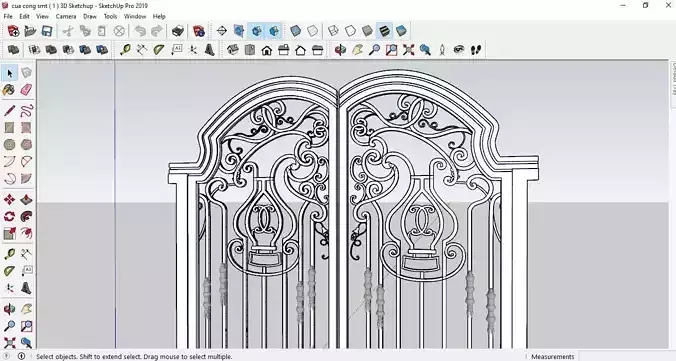Switch to Front view

(267, 50)
